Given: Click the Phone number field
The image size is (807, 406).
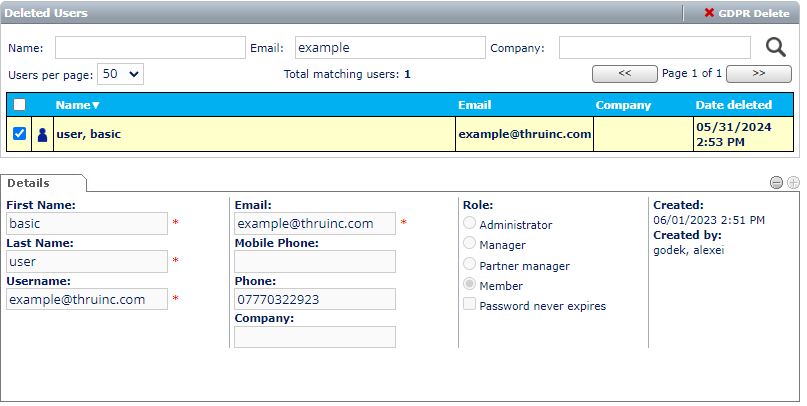Looking at the screenshot, I should coord(315,299).
